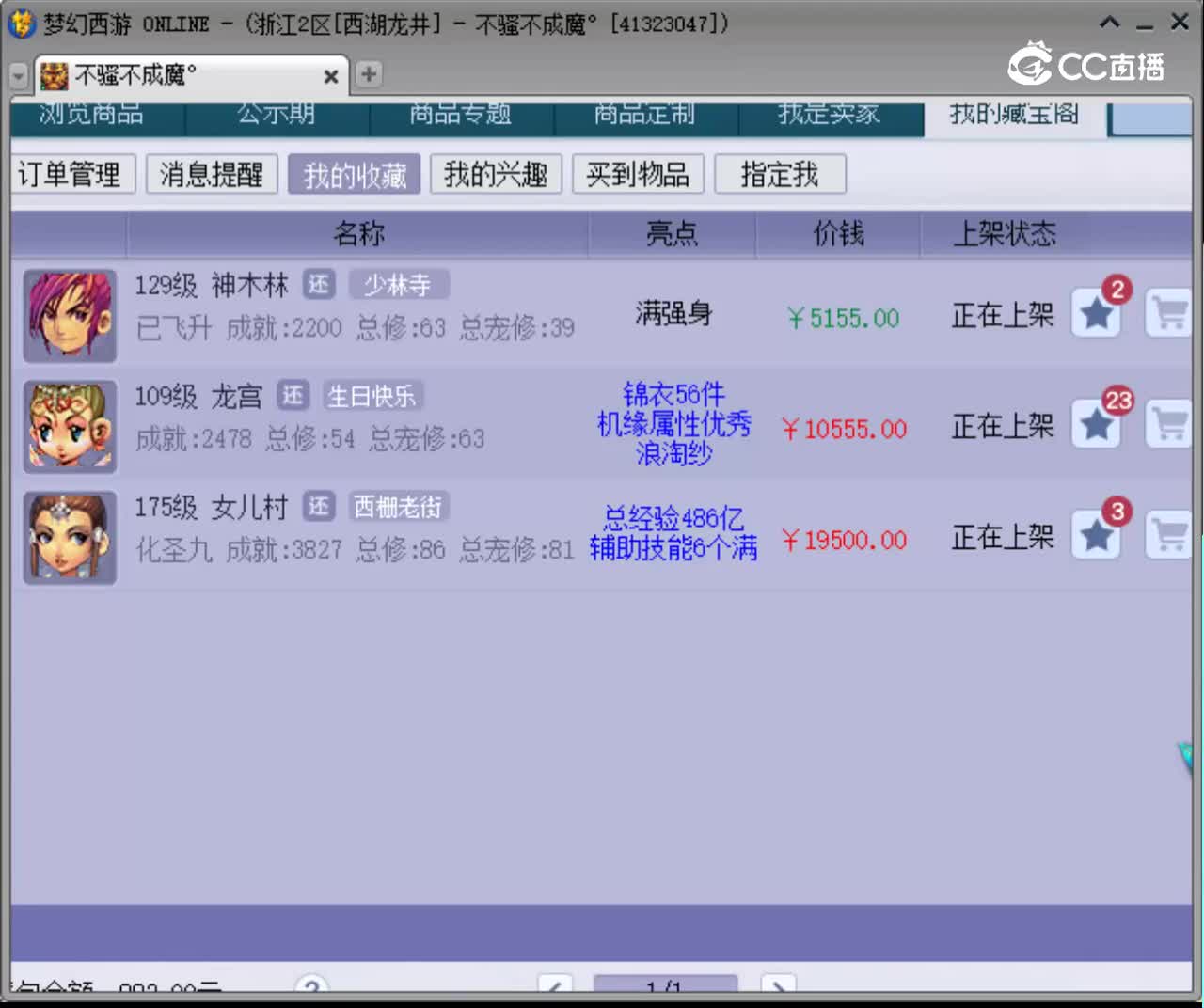Click the 西栅老街 server tag
The image size is (1204, 1008).
[x=399, y=507]
